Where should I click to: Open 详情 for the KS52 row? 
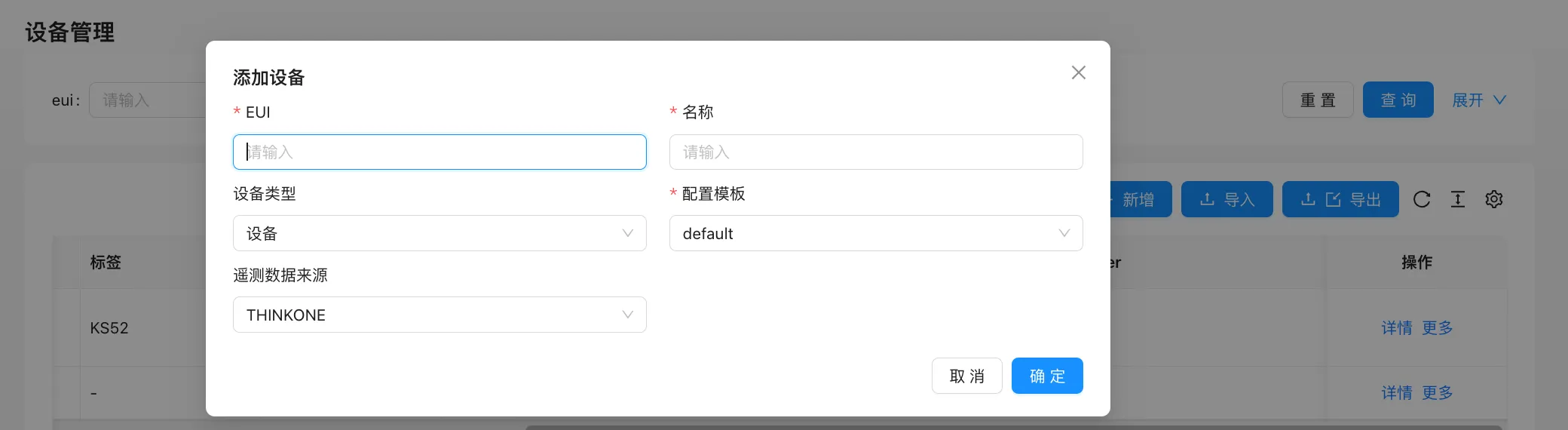(x=1397, y=327)
